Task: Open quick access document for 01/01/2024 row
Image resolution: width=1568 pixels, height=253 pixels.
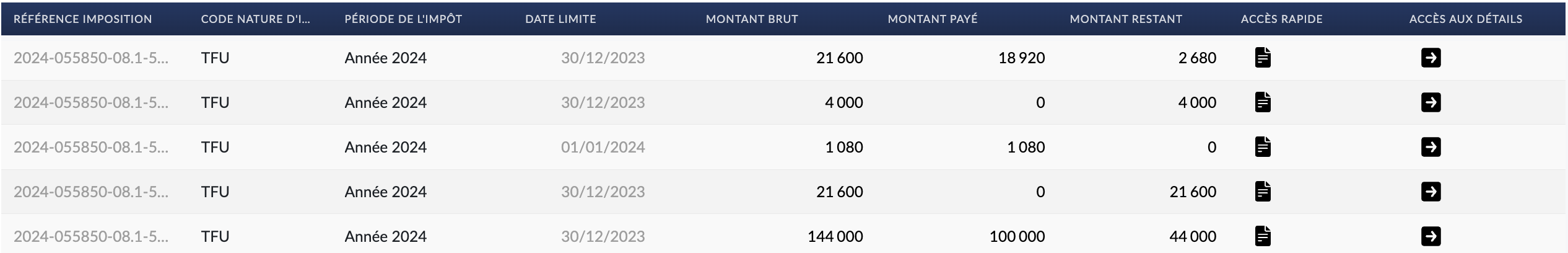Action: (x=1263, y=147)
